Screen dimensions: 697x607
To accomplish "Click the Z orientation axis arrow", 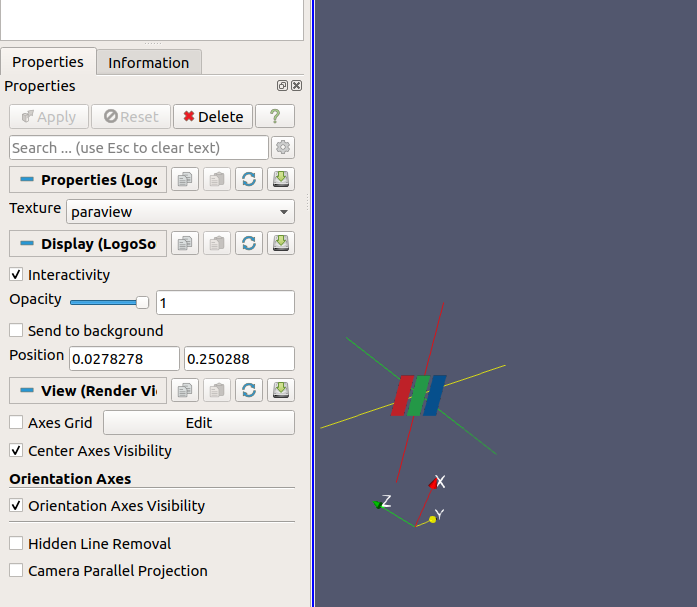I will click(378, 504).
